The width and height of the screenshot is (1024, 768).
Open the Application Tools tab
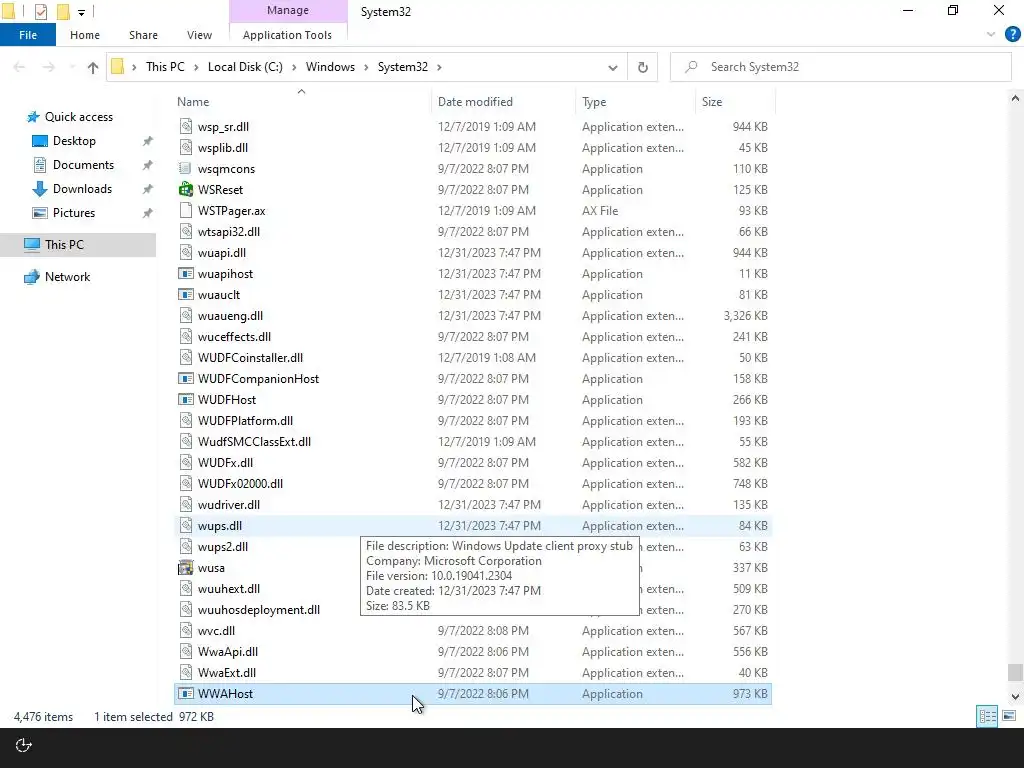coord(287,35)
